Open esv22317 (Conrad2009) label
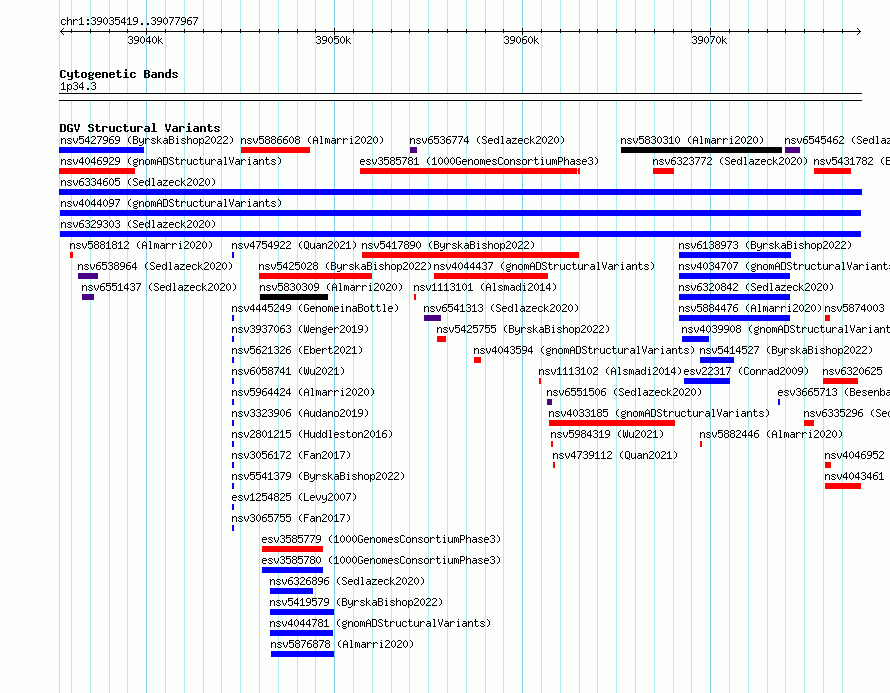This screenshot has height=693, width=890. point(746,371)
